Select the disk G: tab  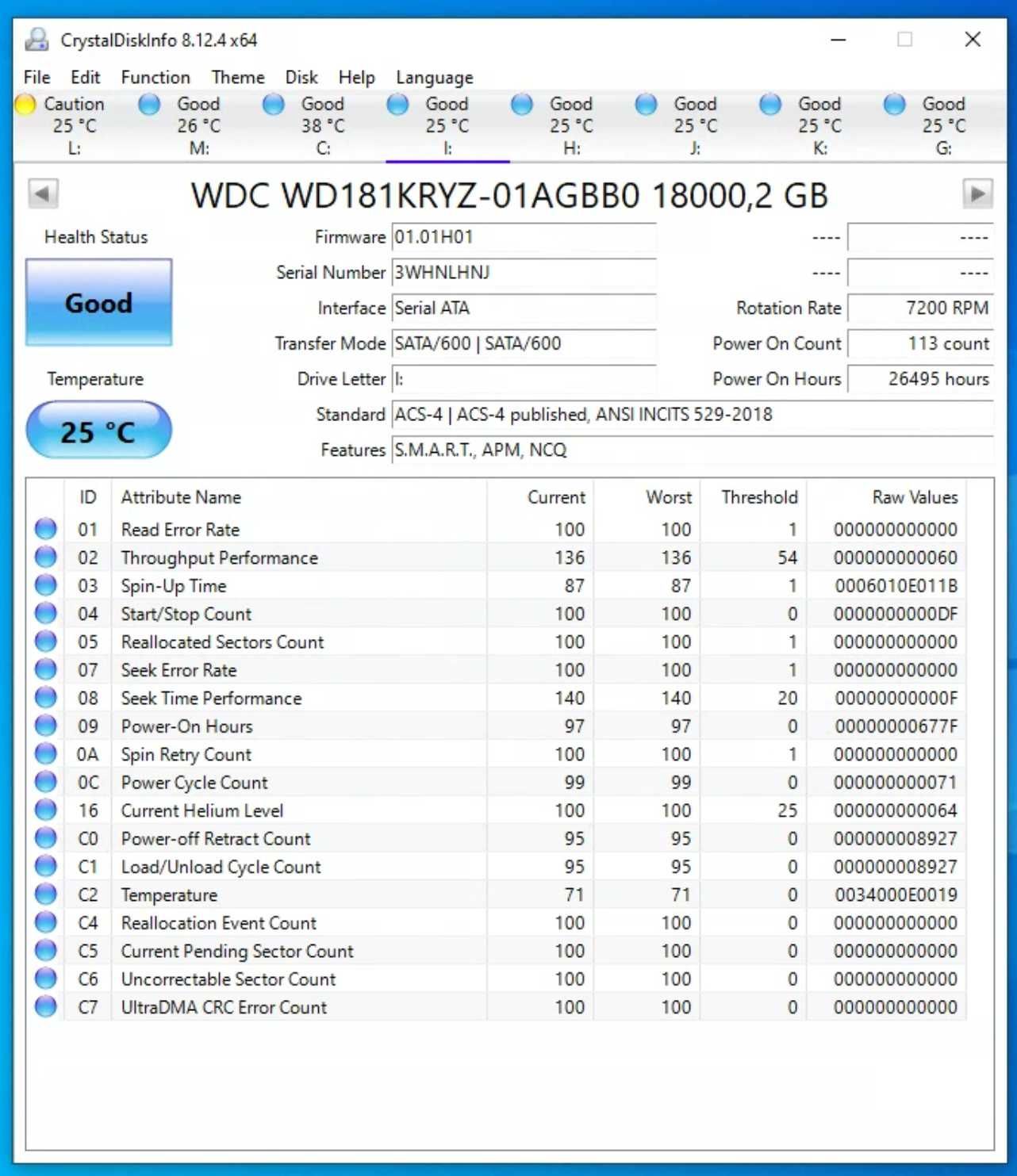click(x=944, y=125)
